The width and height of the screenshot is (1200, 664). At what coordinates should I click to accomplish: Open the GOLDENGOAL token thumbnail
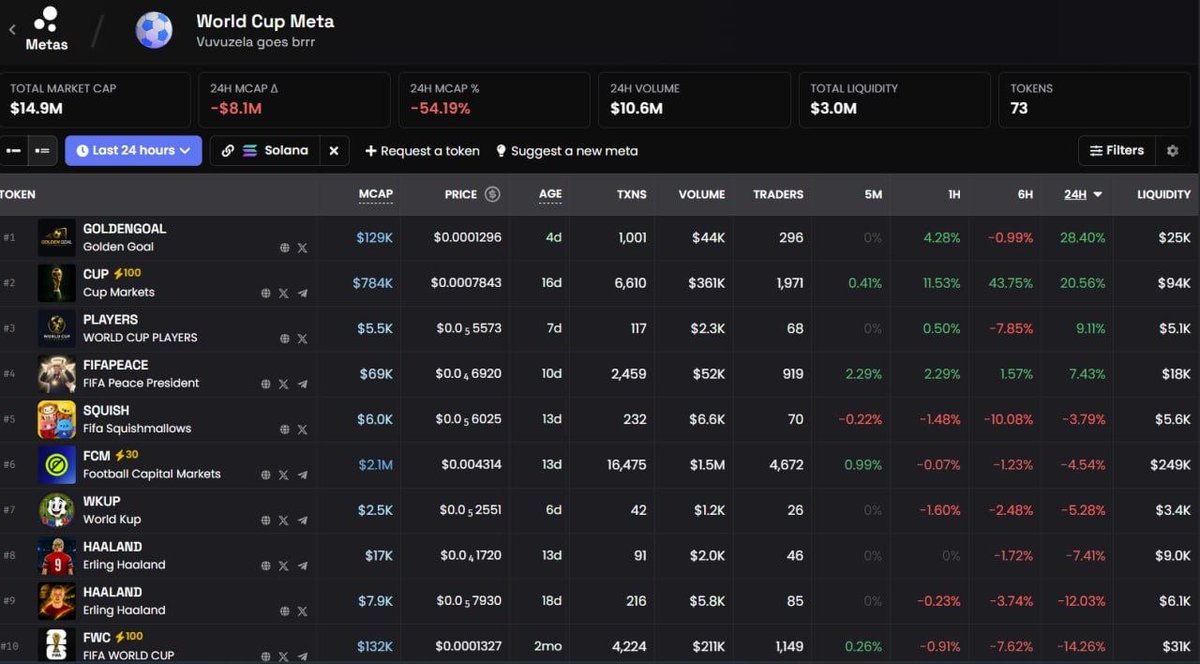57,238
